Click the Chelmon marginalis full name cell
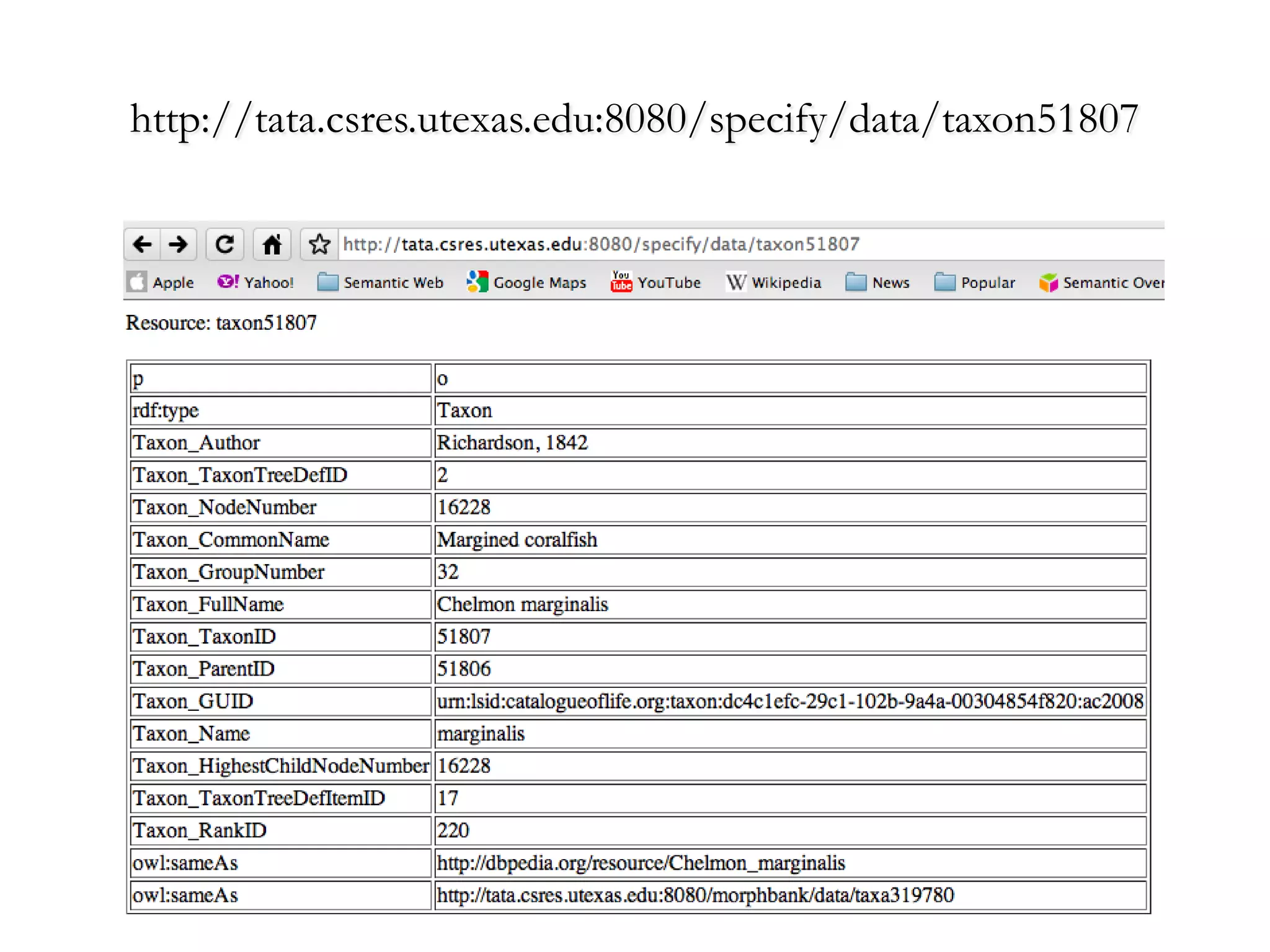The height and width of the screenshot is (952, 1270). [522, 604]
